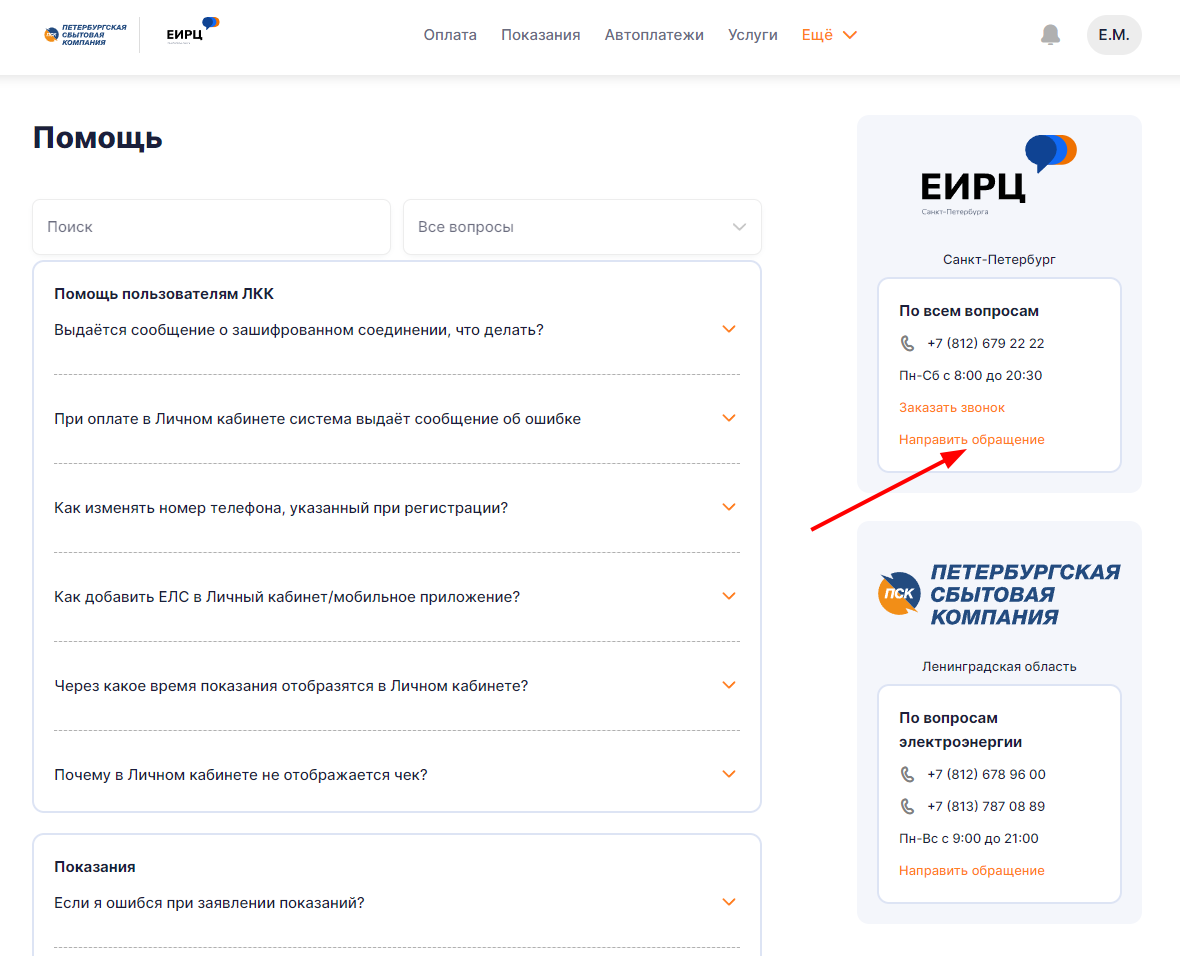The width and height of the screenshot is (1180, 956).
Task: Click the Петербургская сбытовая компания header logo
Action: [85, 35]
